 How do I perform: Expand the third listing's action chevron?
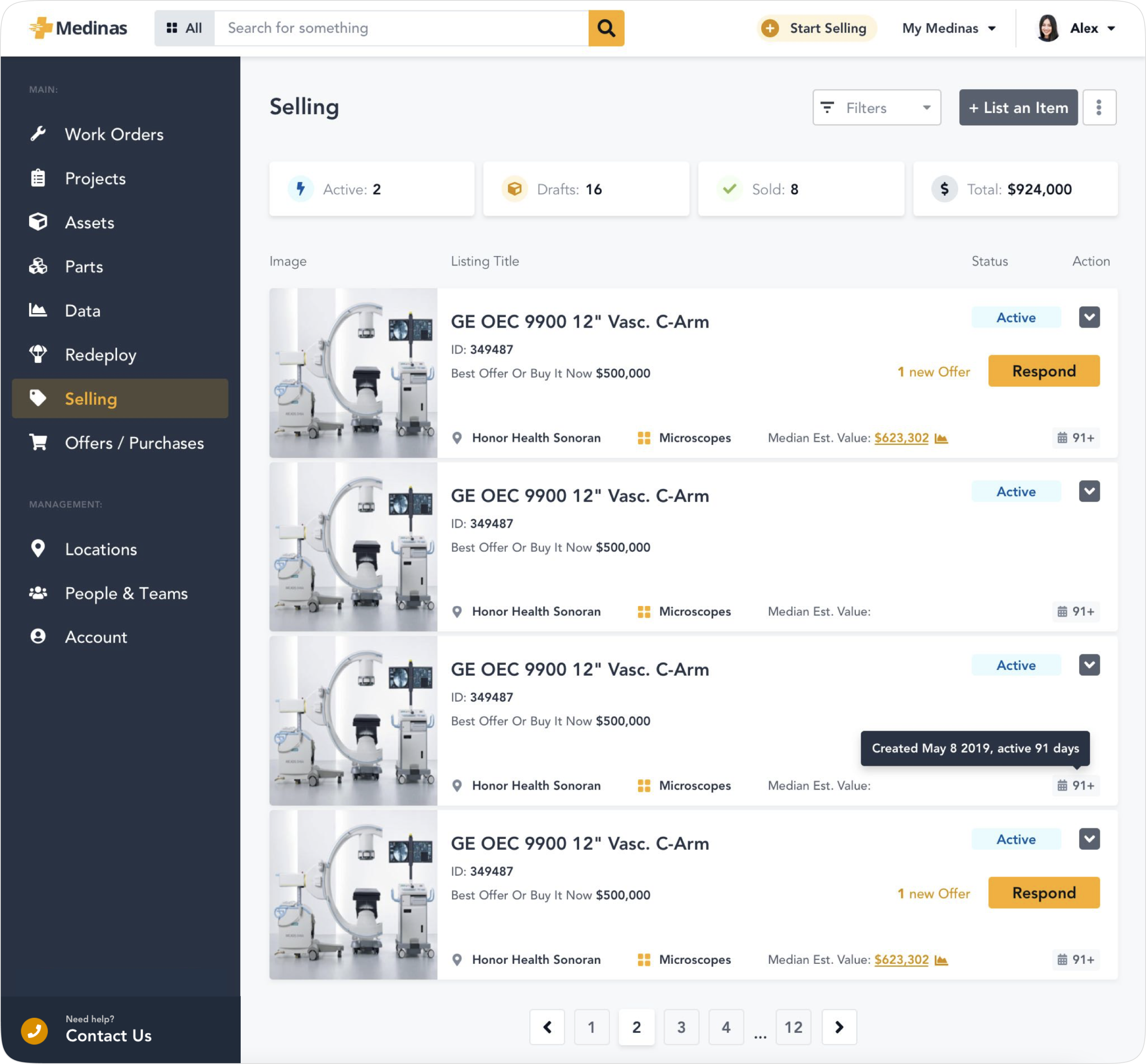coord(1089,665)
